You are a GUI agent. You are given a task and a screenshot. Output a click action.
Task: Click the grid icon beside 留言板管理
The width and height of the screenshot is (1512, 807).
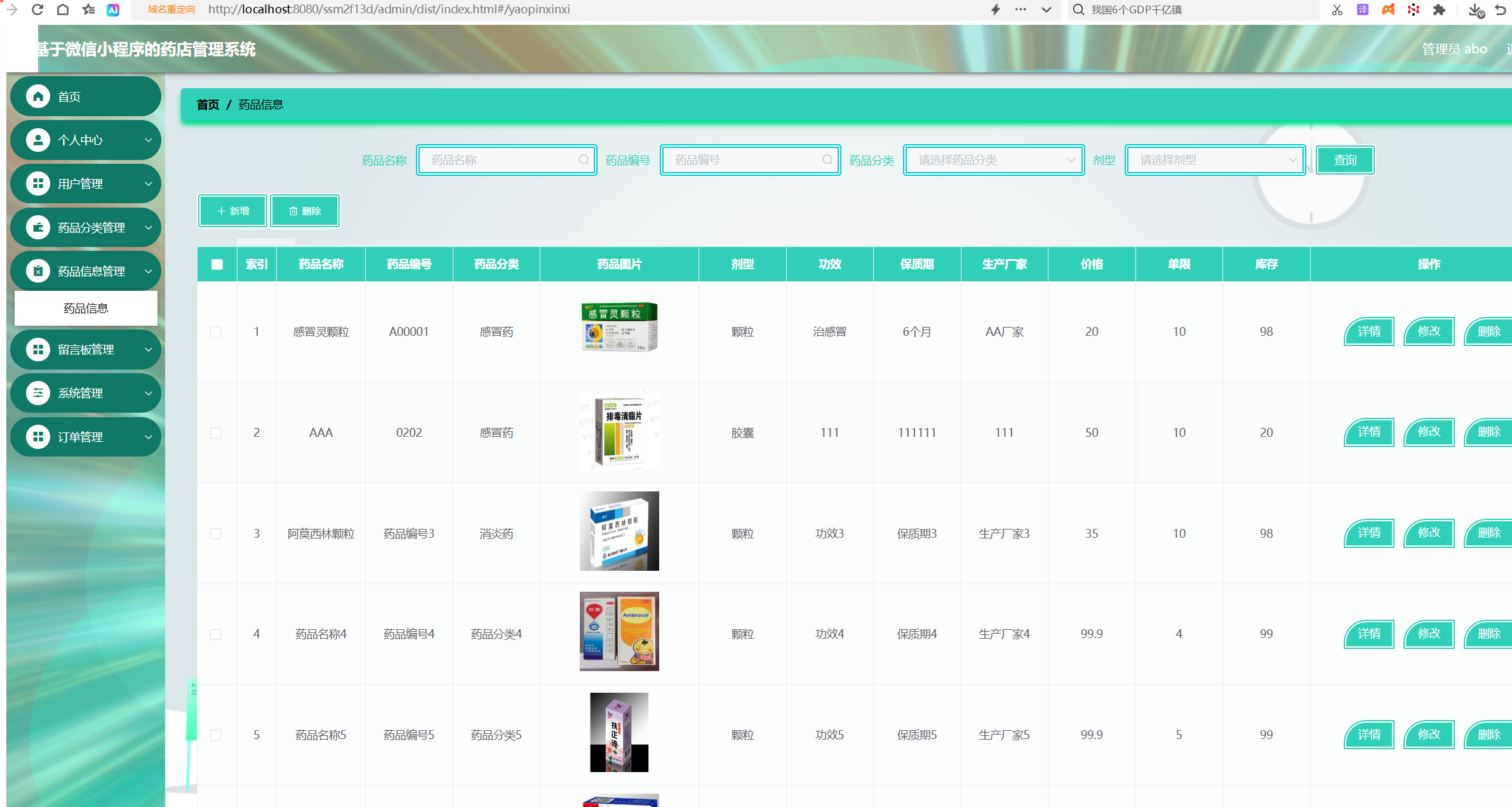38,349
